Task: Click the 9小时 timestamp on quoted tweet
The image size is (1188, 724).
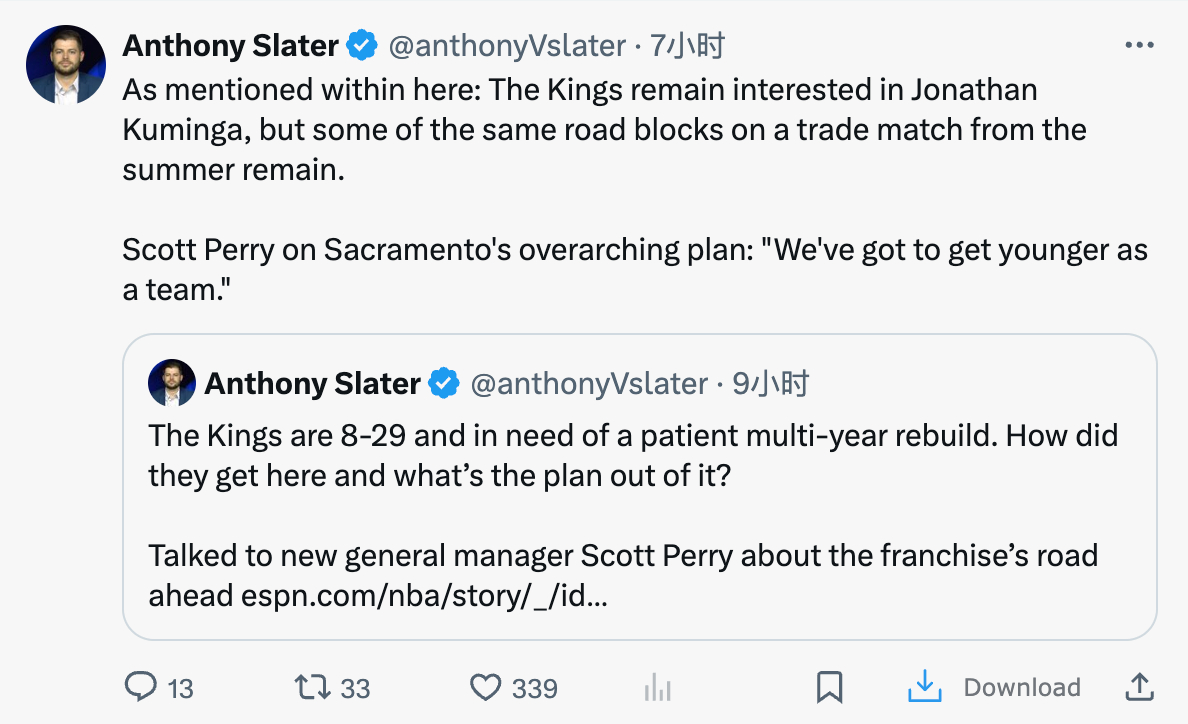Action: tap(770, 383)
